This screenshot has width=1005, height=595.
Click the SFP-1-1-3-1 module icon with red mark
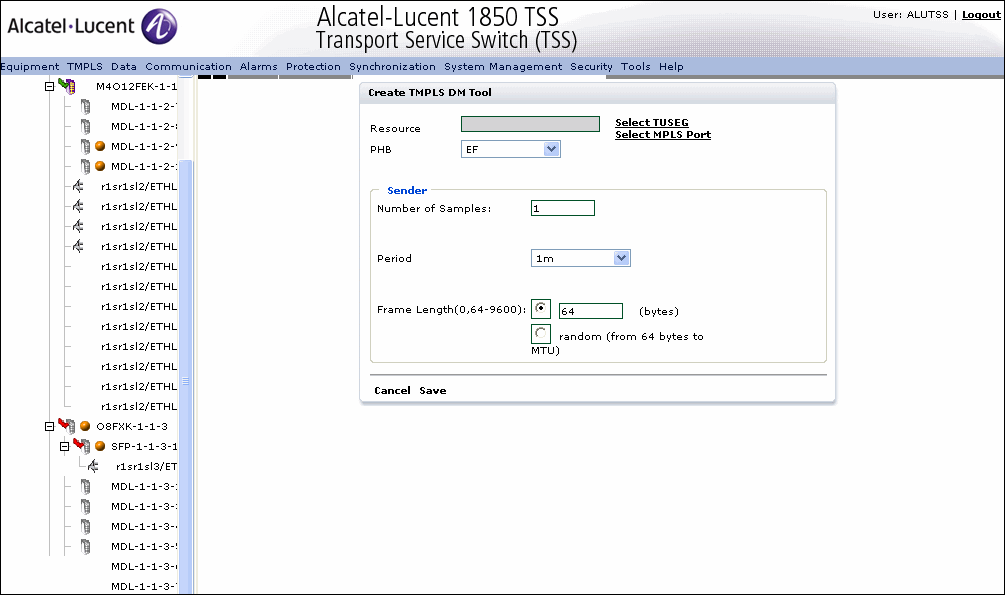(x=81, y=446)
